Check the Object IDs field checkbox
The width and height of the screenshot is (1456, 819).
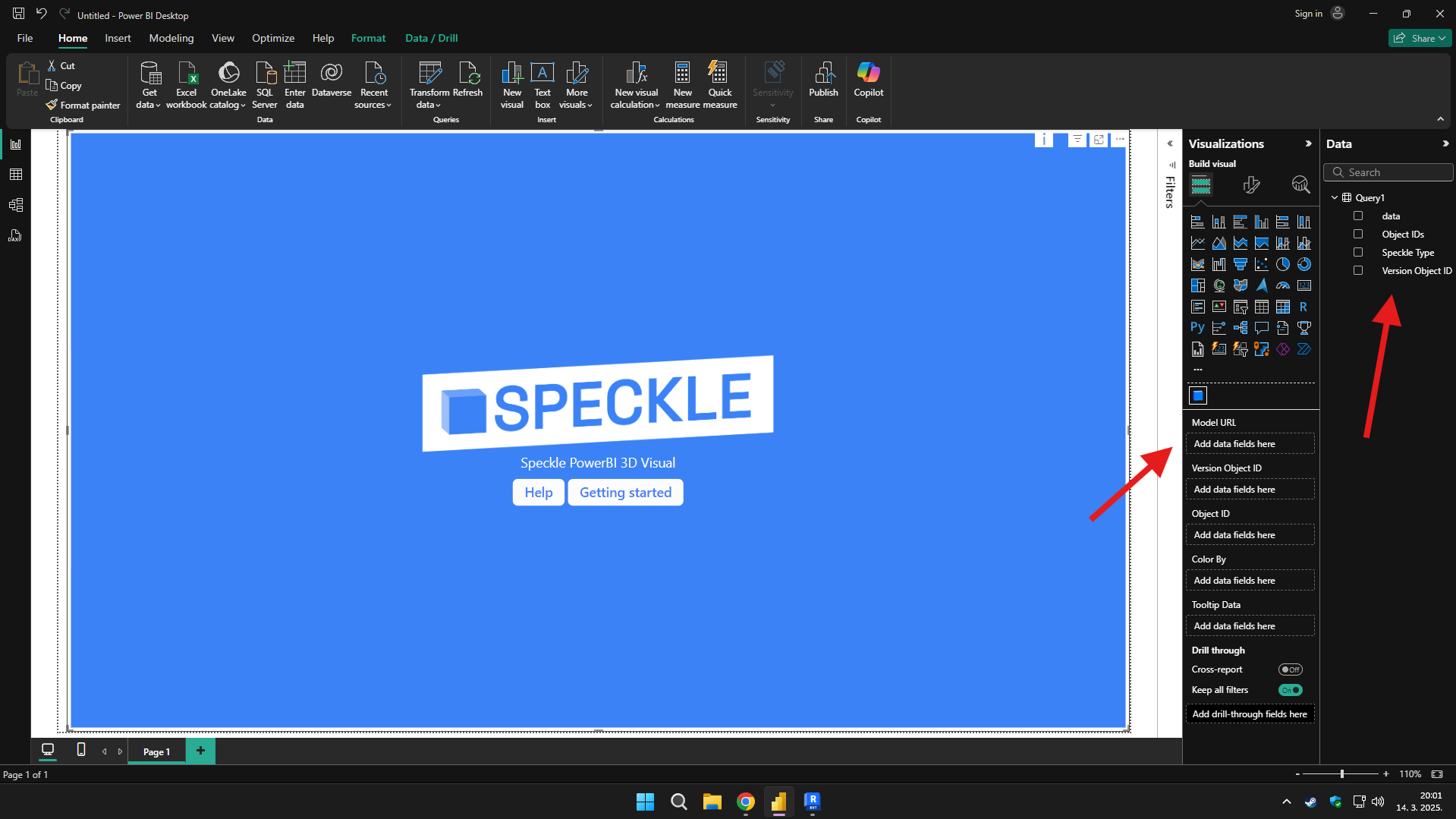point(1358,235)
